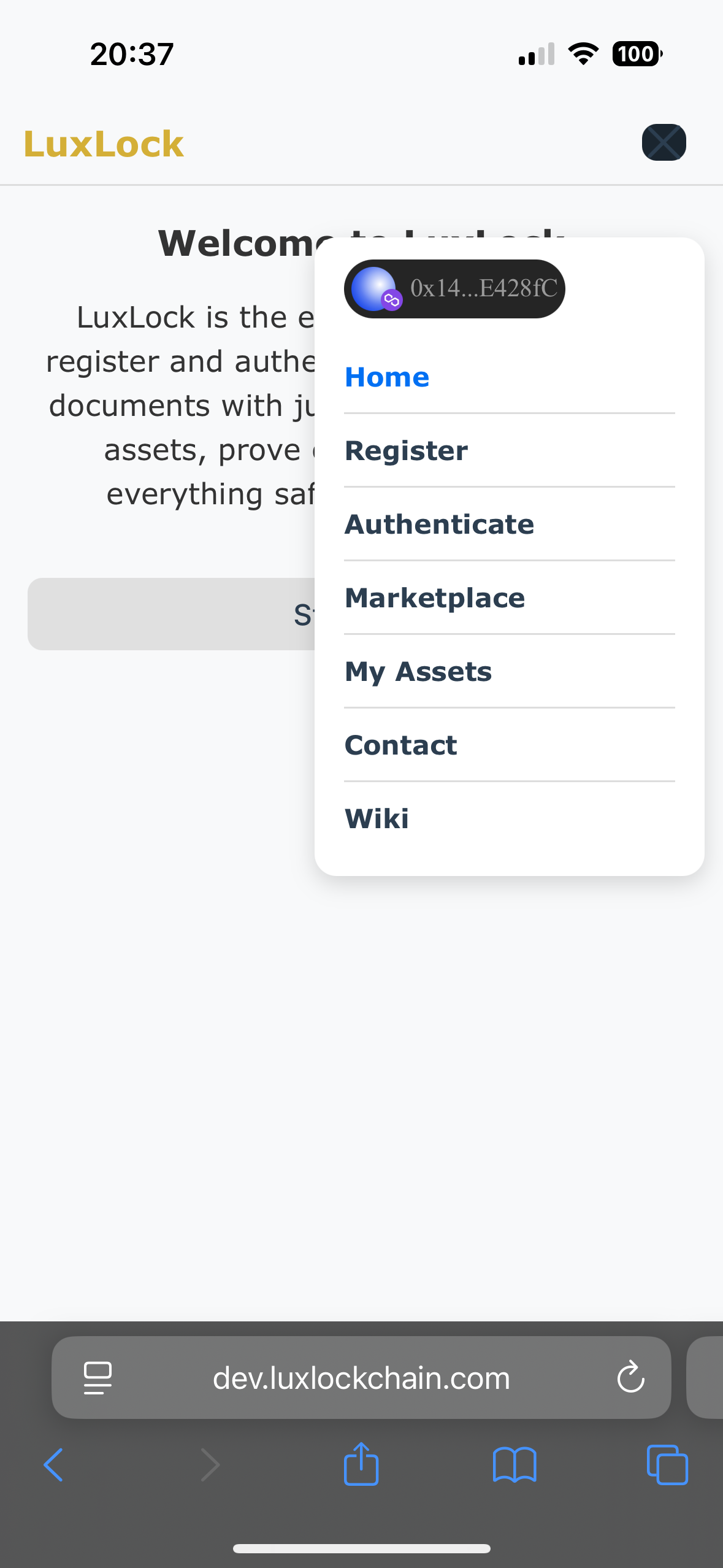The width and height of the screenshot is (723, 1568).
Task: Tap the forward navigation arrow
Action: coord(210,1465)
